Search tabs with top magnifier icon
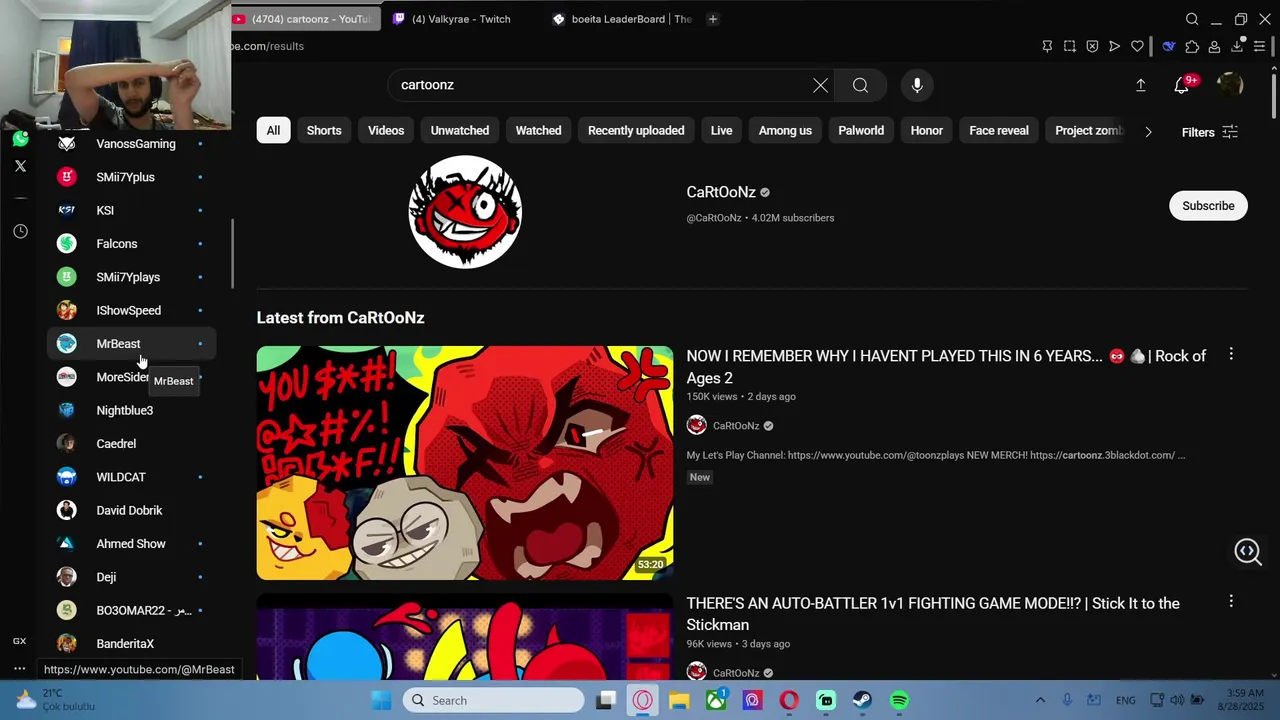1280x720 pixels. pyautogui.click(x=1192, y=19)
